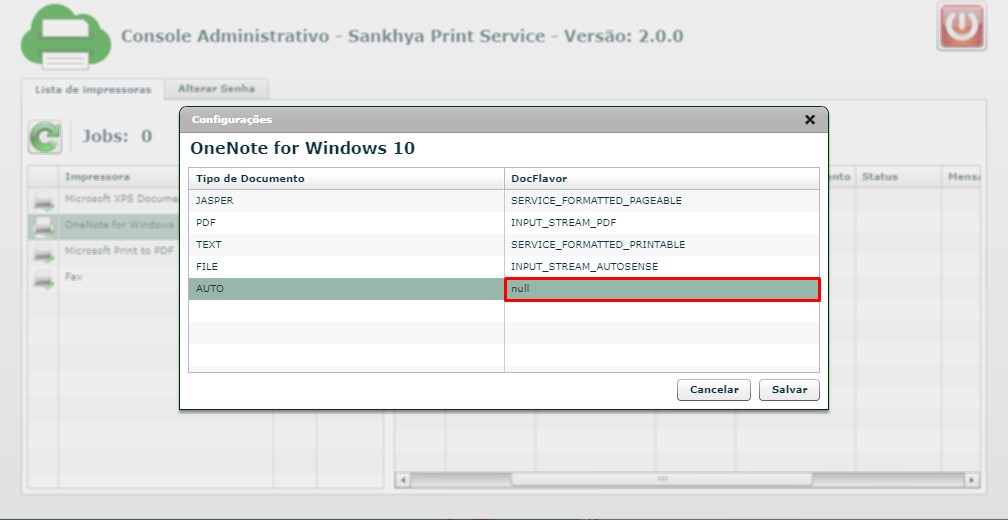This screenshot has width=1008, height=520.
Task: Click SERVICE_FORMATTED_PAGEABLE DocFlavor cell
Action: pyautogui.click(x=662, y=201)
